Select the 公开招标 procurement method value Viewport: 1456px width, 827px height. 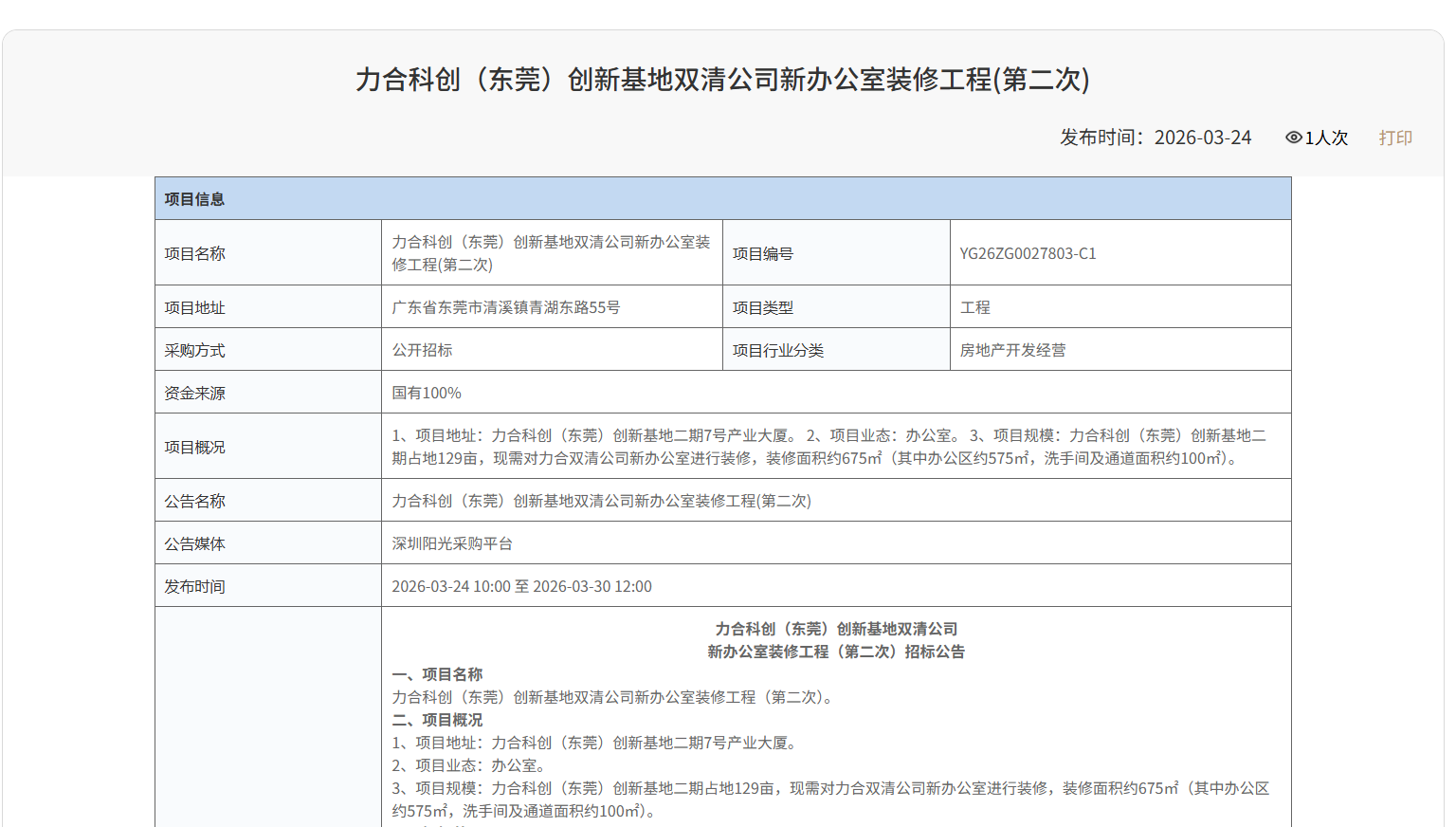[423, 350]
